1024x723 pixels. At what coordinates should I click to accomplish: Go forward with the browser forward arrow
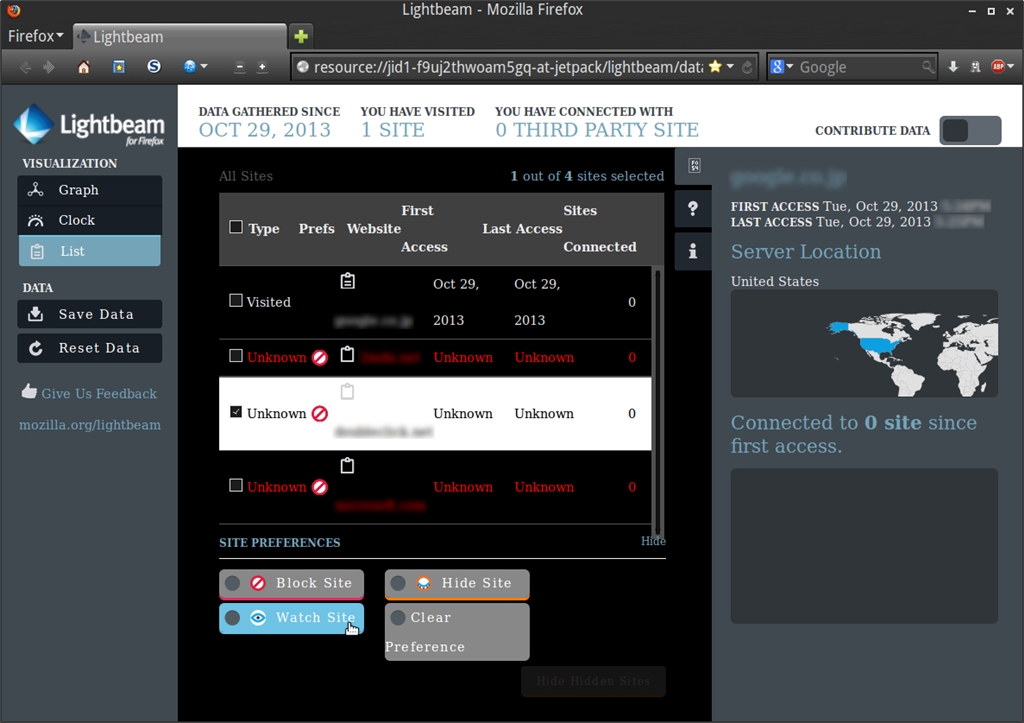(x=49, y=67)
